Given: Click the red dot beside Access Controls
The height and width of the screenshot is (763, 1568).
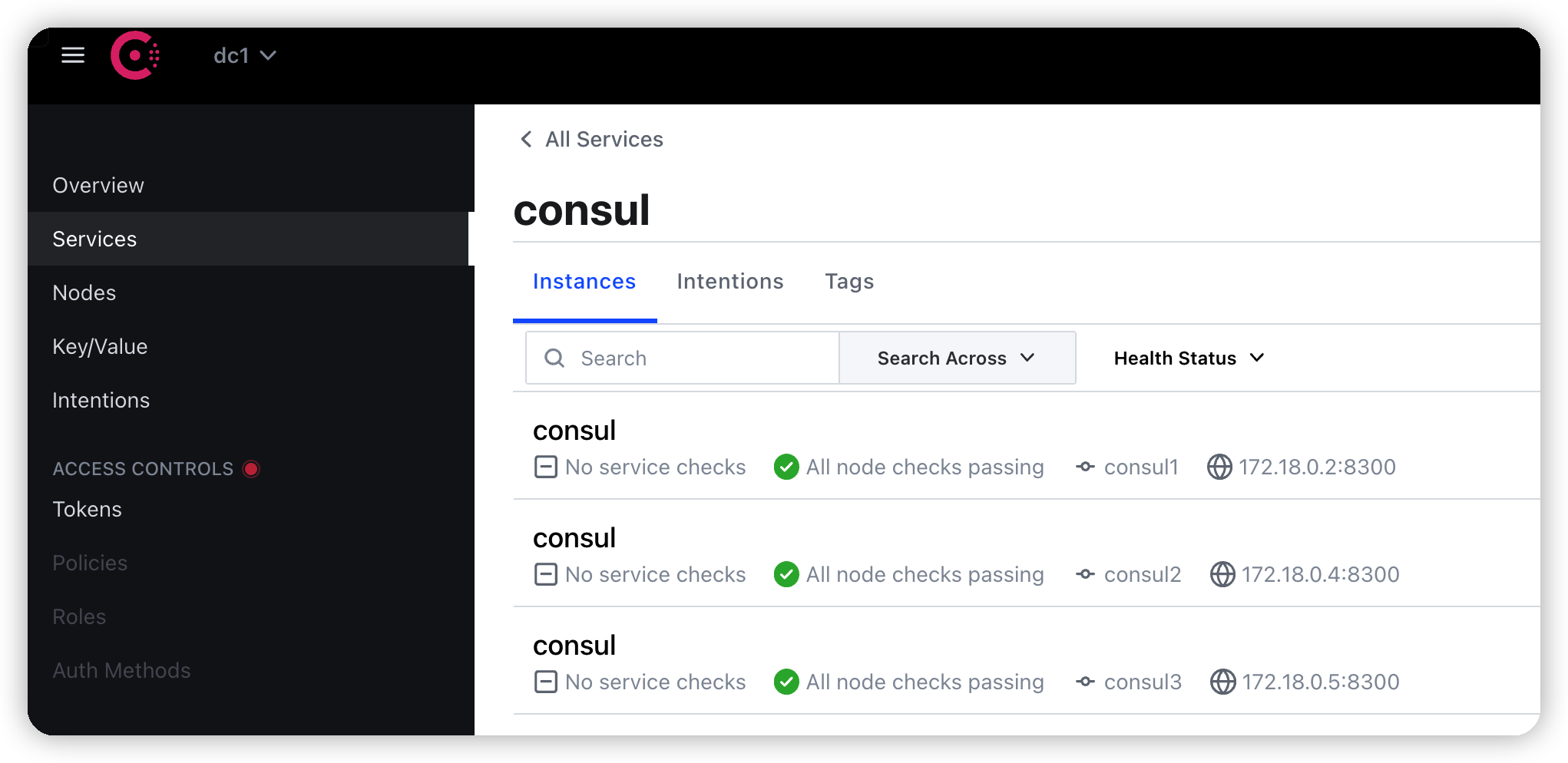Looking at the screenshot, I should pyautogui.click(x=251, y=469).
